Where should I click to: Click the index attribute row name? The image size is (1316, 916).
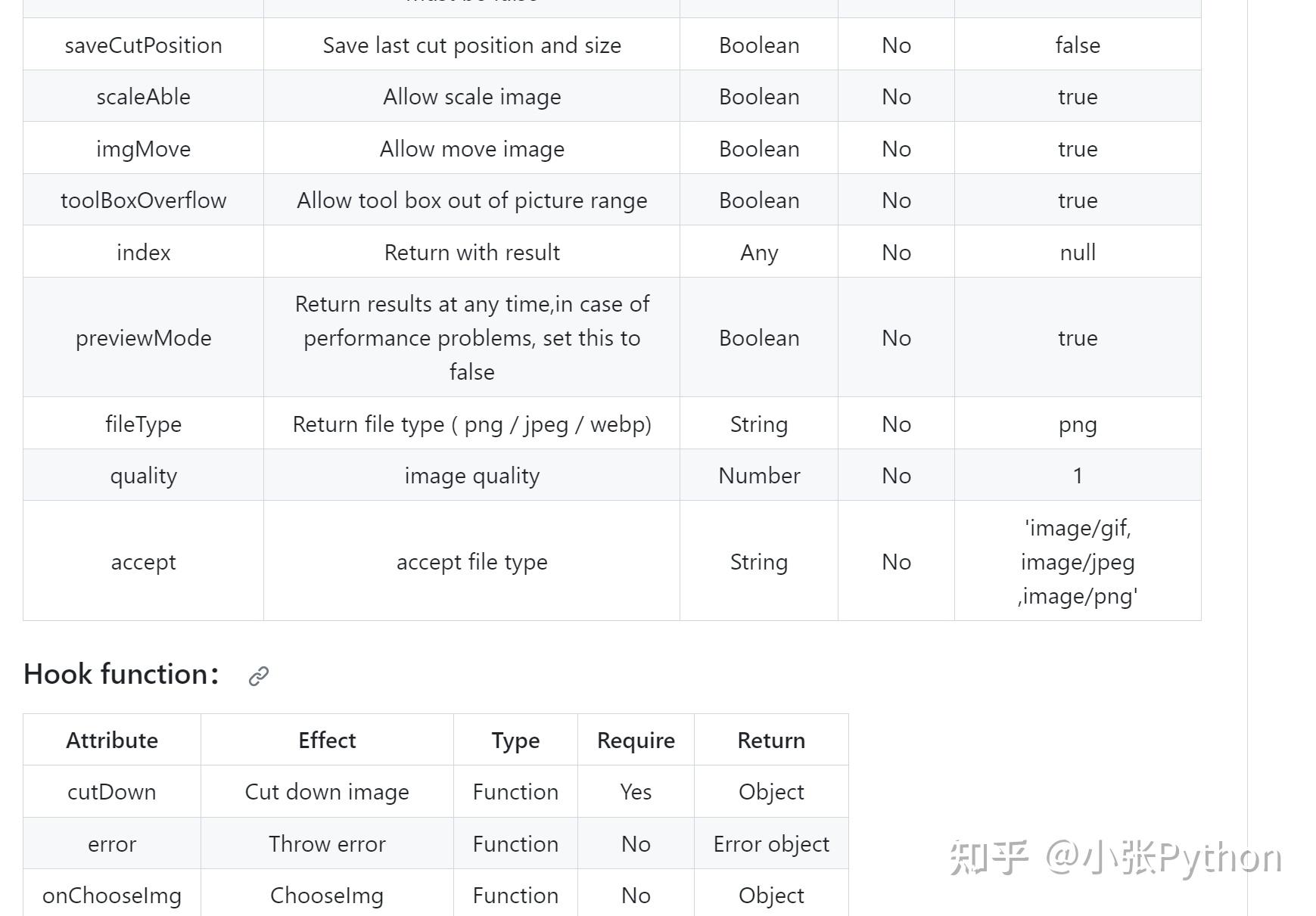point(143,253)
